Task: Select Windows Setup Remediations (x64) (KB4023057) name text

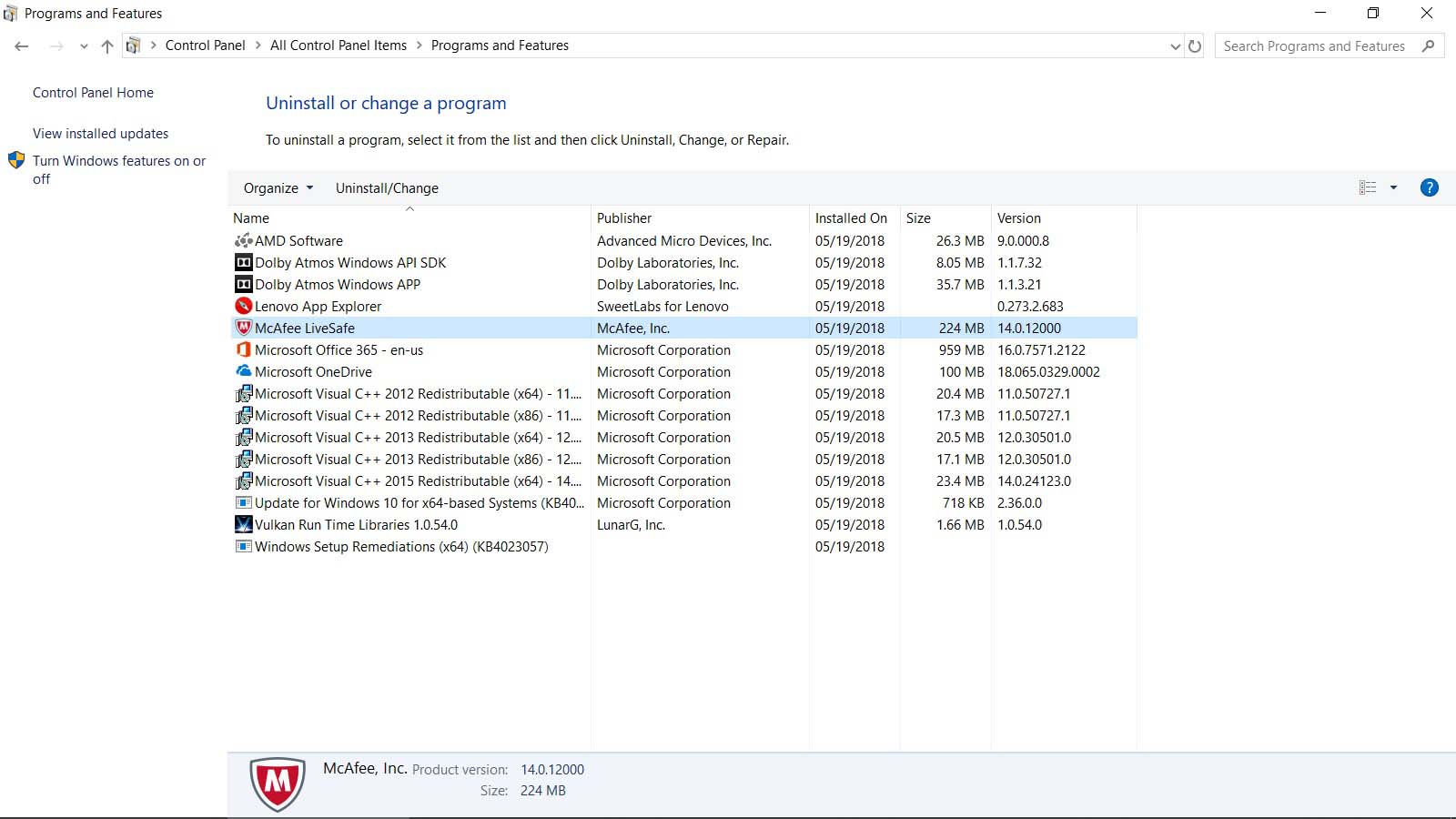Action: pyautogui.click(x=401, y=547)
